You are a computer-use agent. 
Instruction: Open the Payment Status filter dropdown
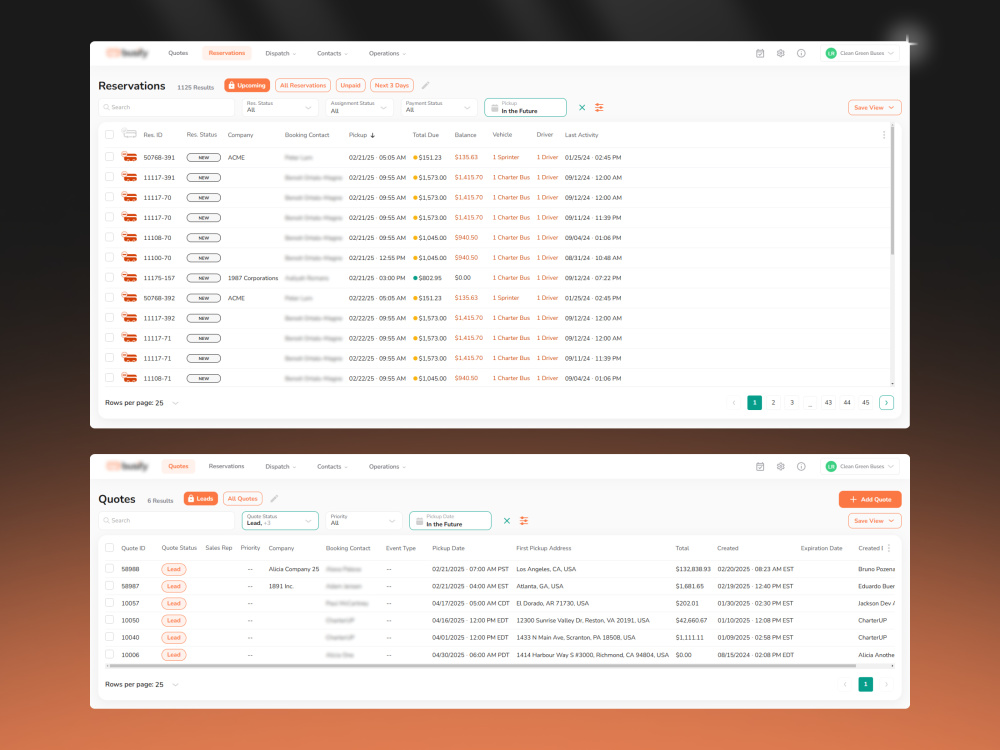coord(438,108)
